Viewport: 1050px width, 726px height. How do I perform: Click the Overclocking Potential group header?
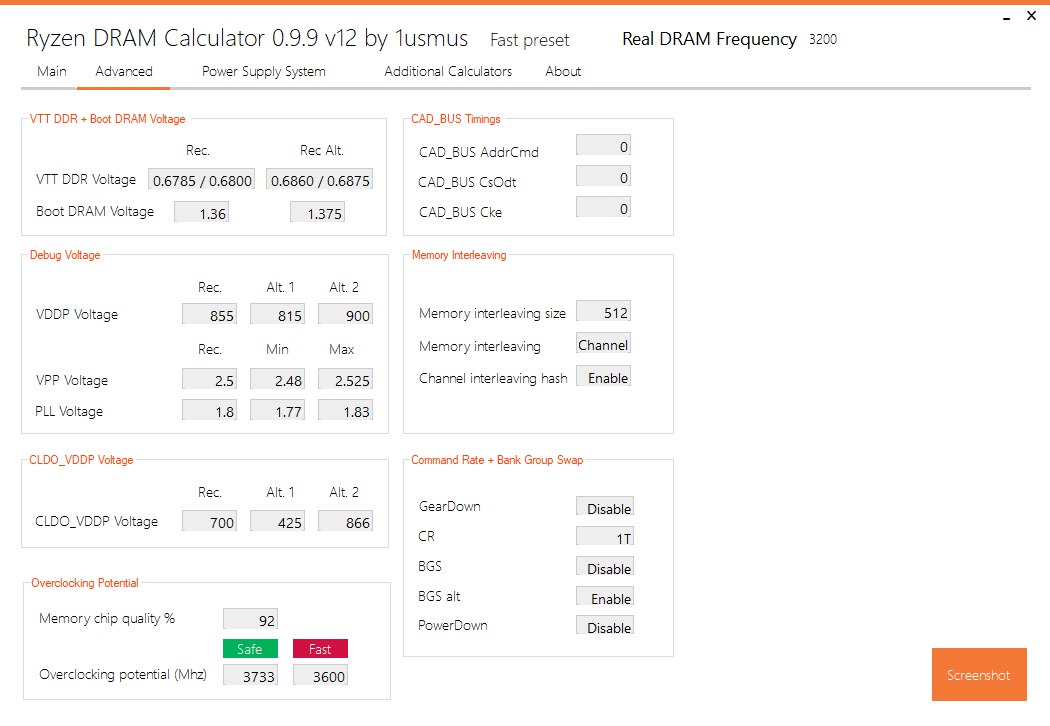coord(85,583)
